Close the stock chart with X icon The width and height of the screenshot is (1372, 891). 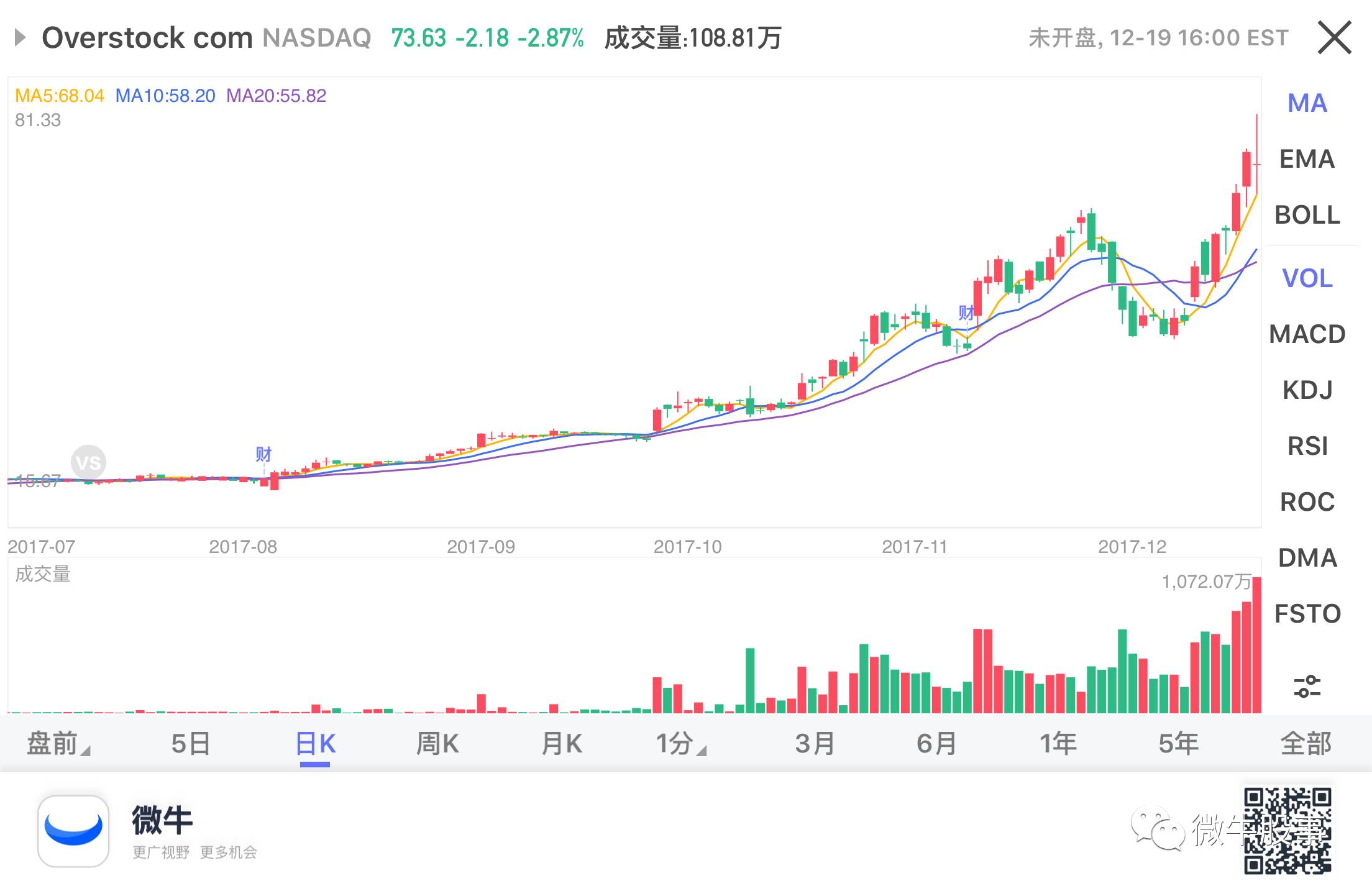tap(1334, 38)
